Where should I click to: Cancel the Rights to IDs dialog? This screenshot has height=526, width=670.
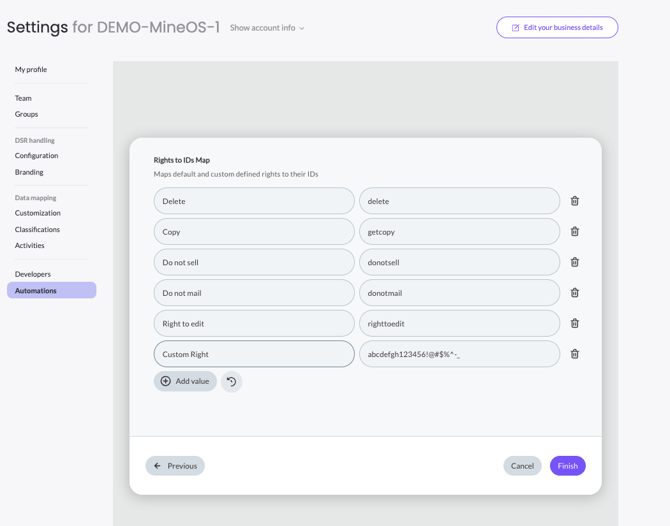tap(522, 466)
